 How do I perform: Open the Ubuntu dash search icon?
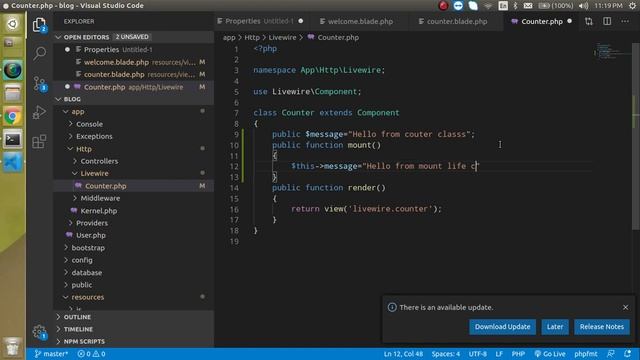pos(12,24)
